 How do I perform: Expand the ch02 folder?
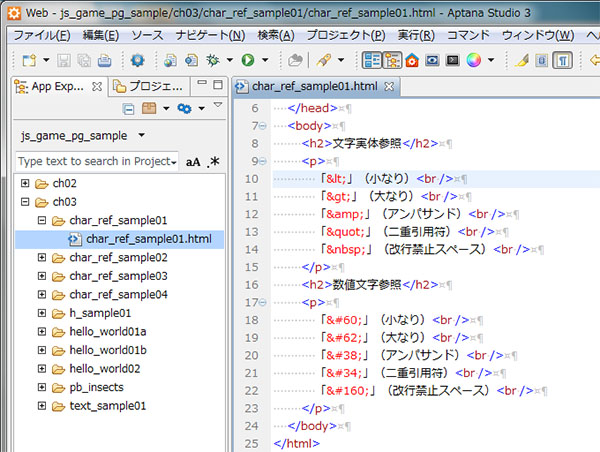point(25,183)
